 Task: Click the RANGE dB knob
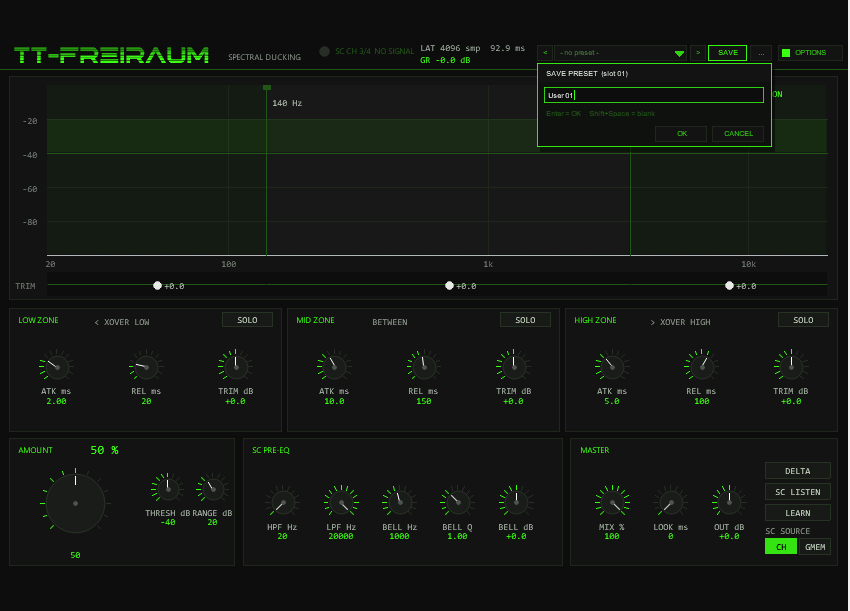click(x=212, y=489)
